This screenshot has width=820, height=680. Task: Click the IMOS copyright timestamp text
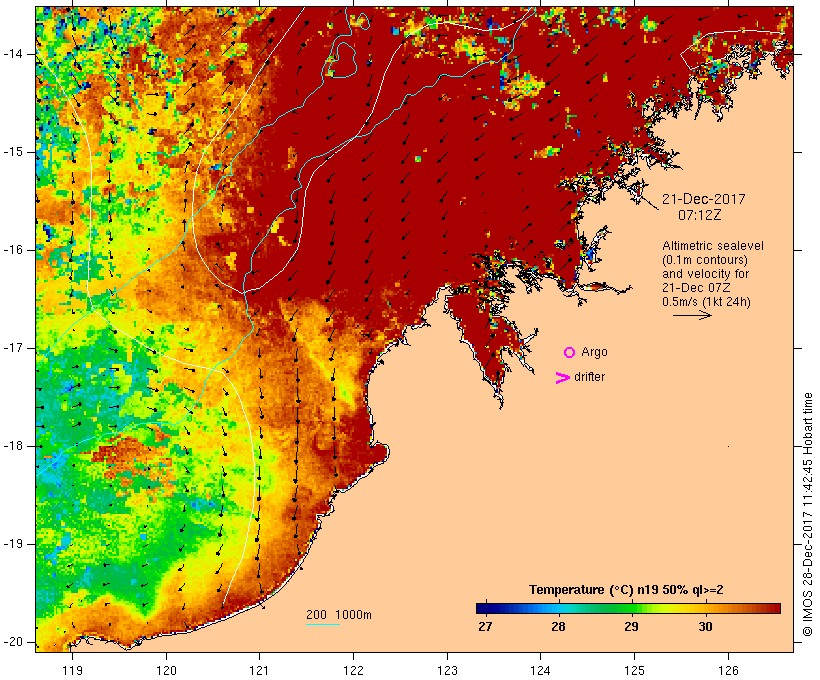pos(808,515)
